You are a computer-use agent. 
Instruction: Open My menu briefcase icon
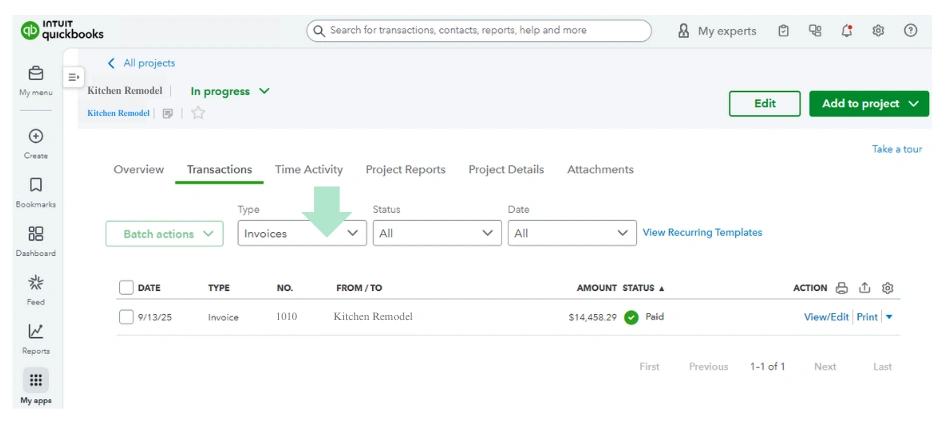pos(36,73)
